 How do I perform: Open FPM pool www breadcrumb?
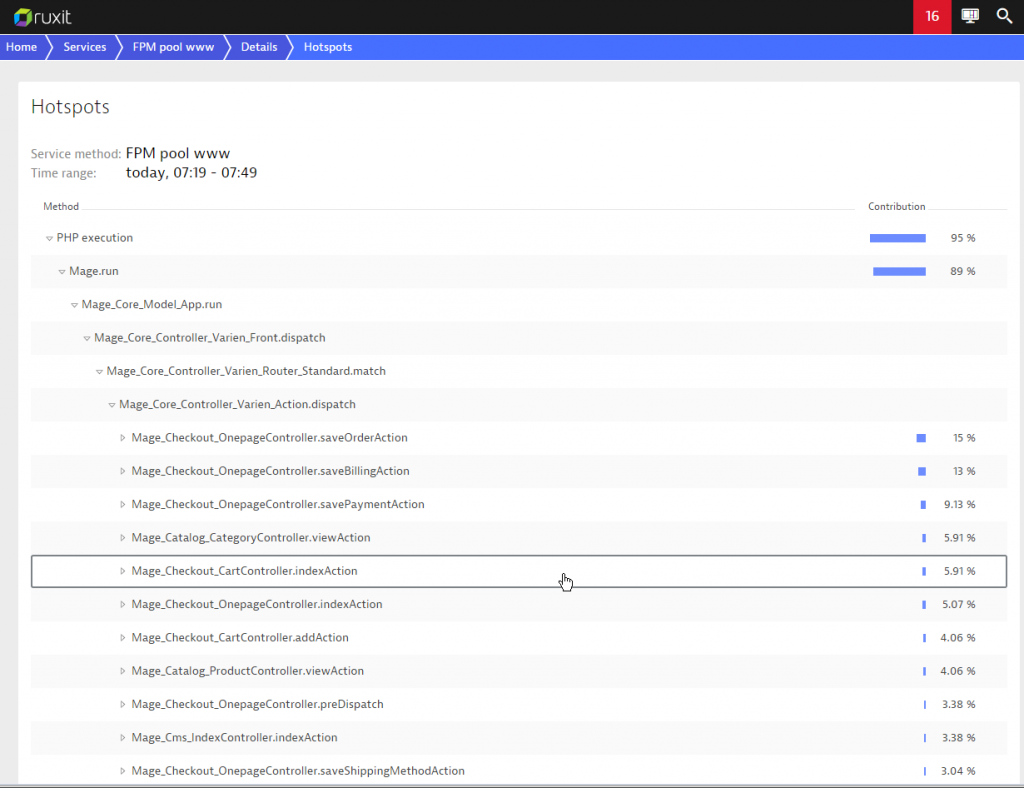pos(173,47)
